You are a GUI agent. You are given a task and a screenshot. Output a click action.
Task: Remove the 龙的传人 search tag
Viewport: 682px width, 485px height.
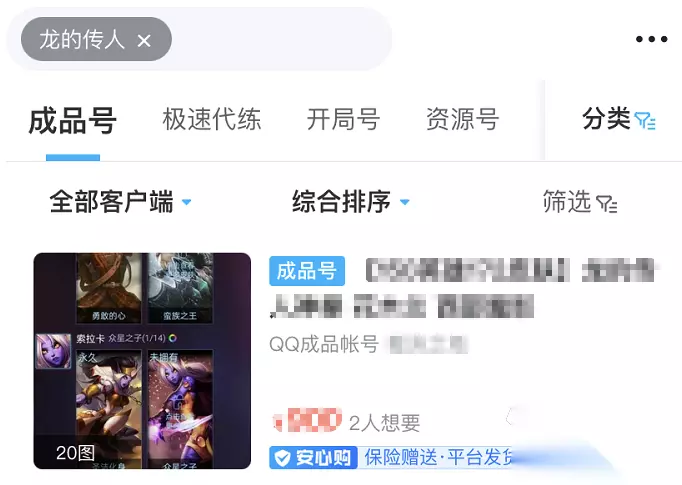pyautogui.click(x=144, y=41)
